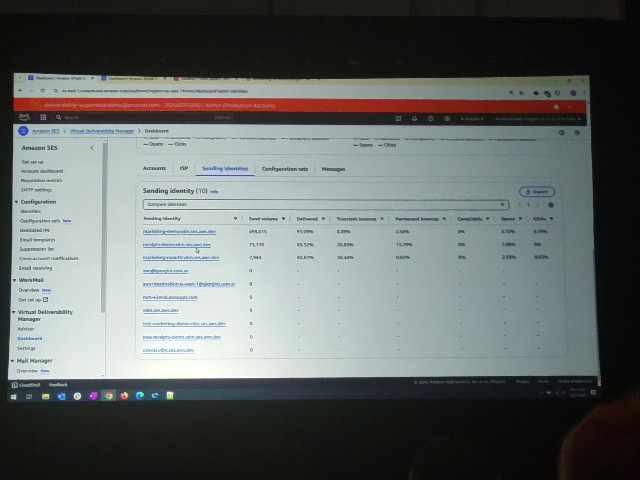
Task: Go to Virtual Deliverability Manager breadcrumb
Action: tap(102, 131)
